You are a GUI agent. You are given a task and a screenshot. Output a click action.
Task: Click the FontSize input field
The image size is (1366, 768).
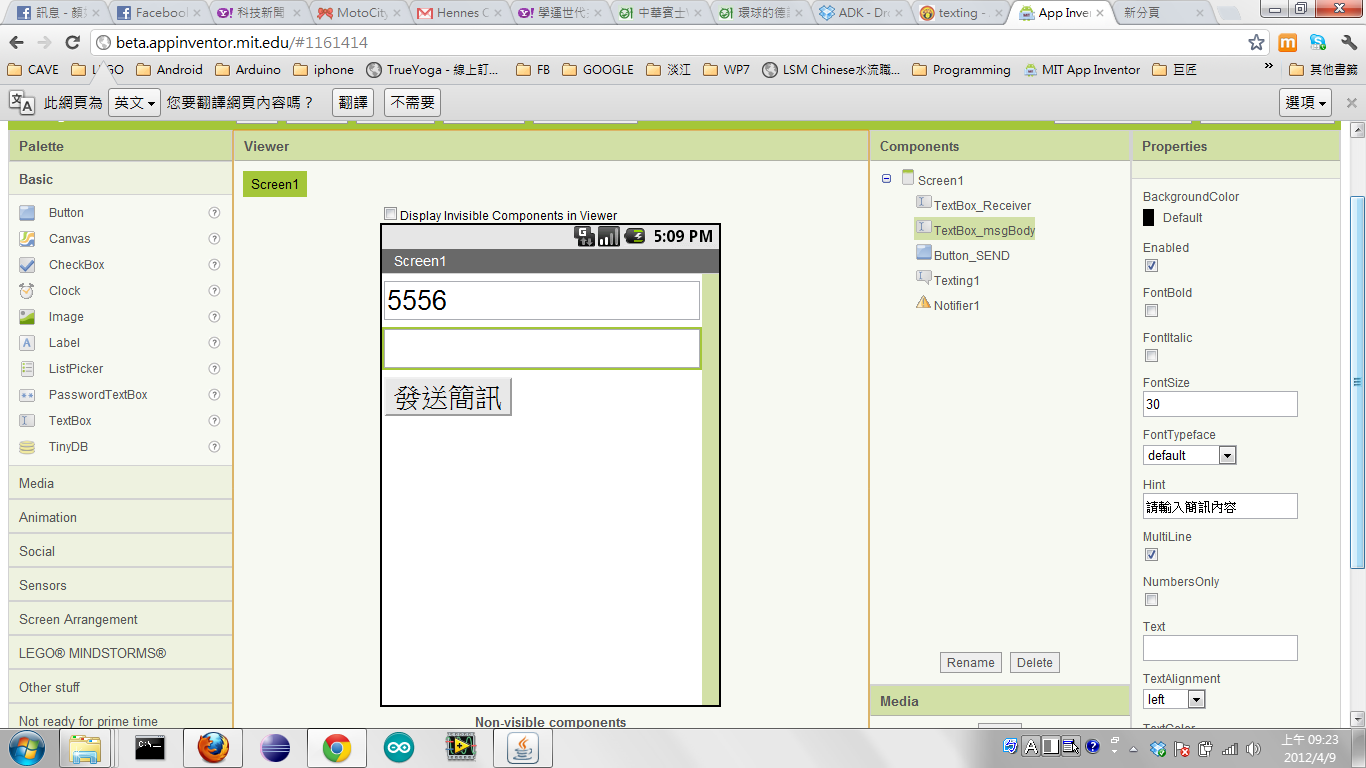(x=1220, y=404)
